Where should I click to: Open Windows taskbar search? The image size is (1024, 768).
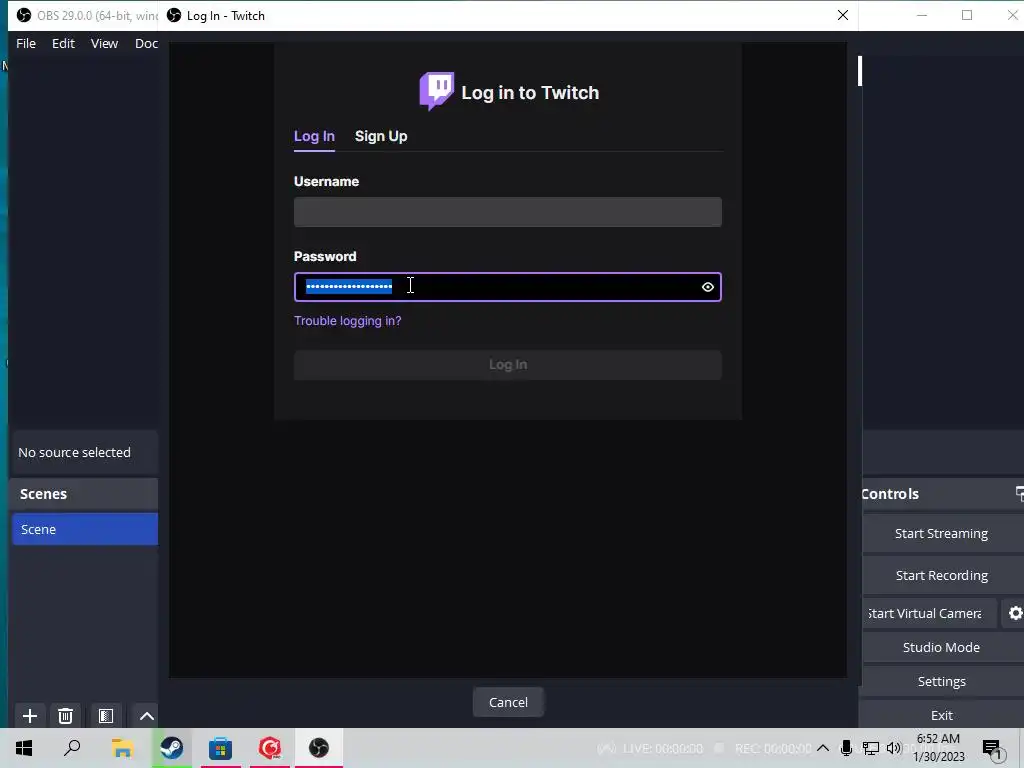pyautogui.click(x=72, y=748)
